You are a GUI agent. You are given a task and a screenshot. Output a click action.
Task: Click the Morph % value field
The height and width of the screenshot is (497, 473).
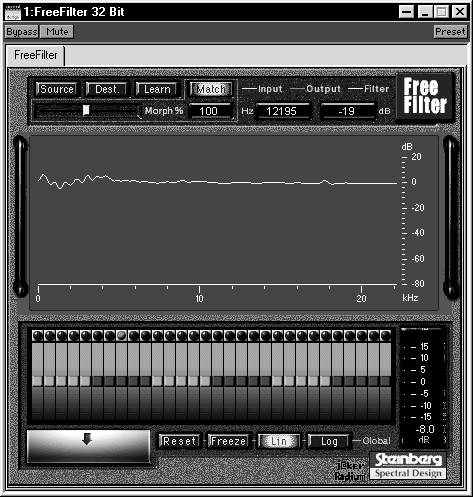(210, 111)
